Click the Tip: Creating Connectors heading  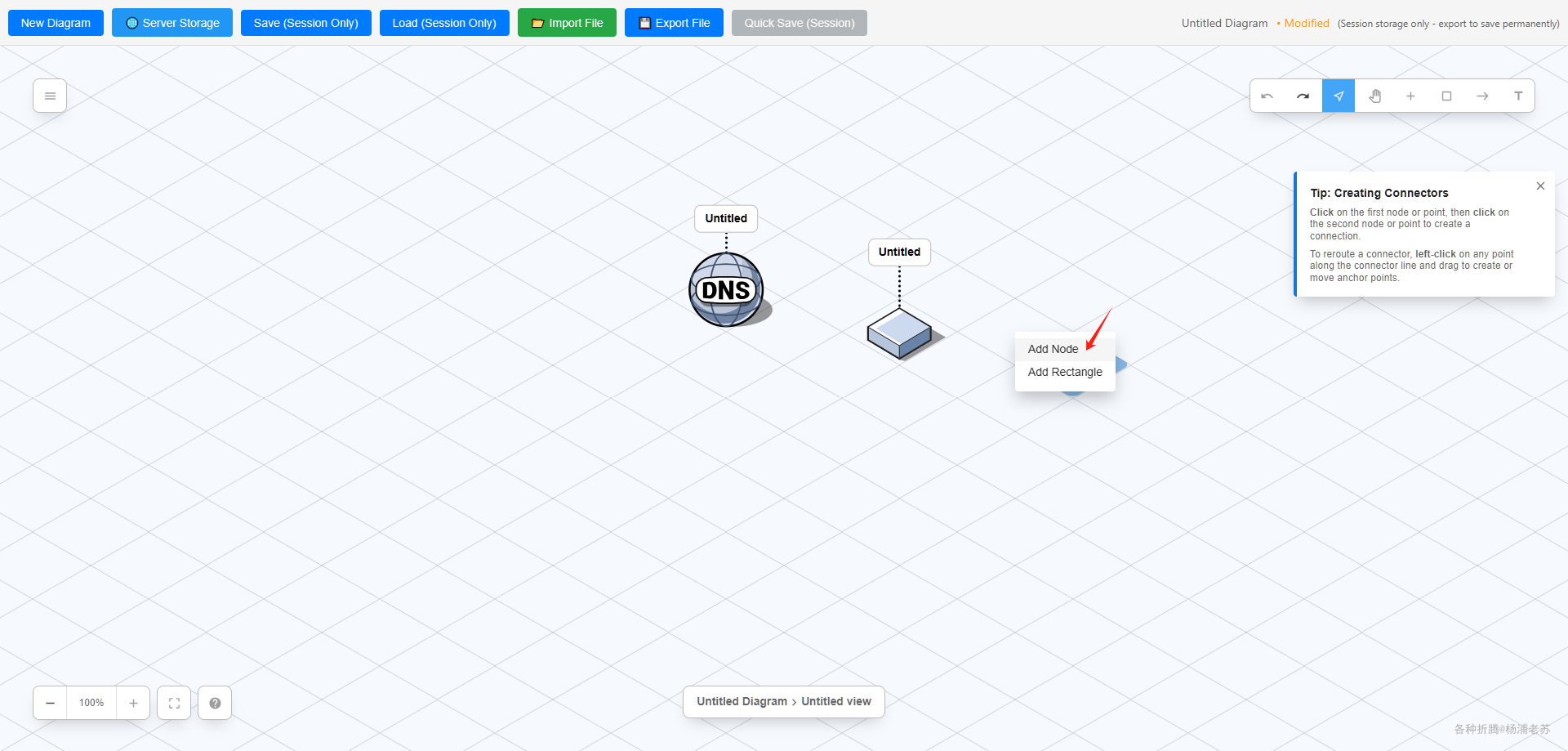click(1379, 193)
